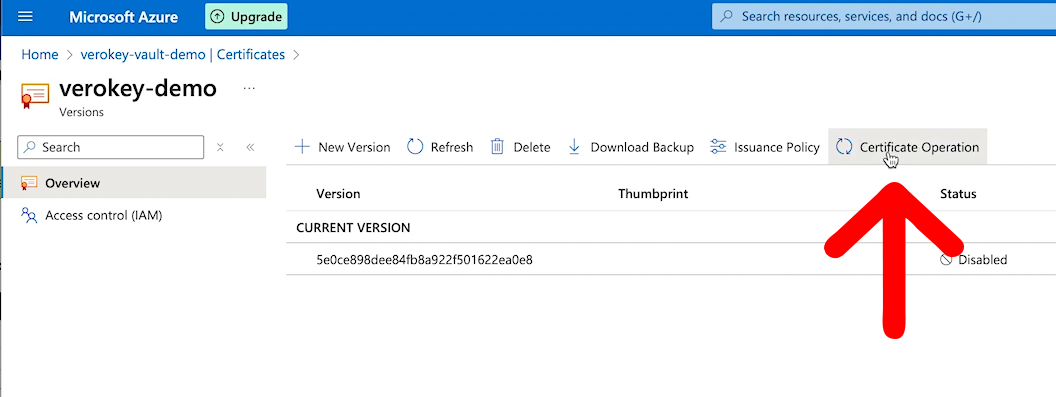
Task: Click the Overview certificate icon in the sidebar
Action: [x=29, y=183]
